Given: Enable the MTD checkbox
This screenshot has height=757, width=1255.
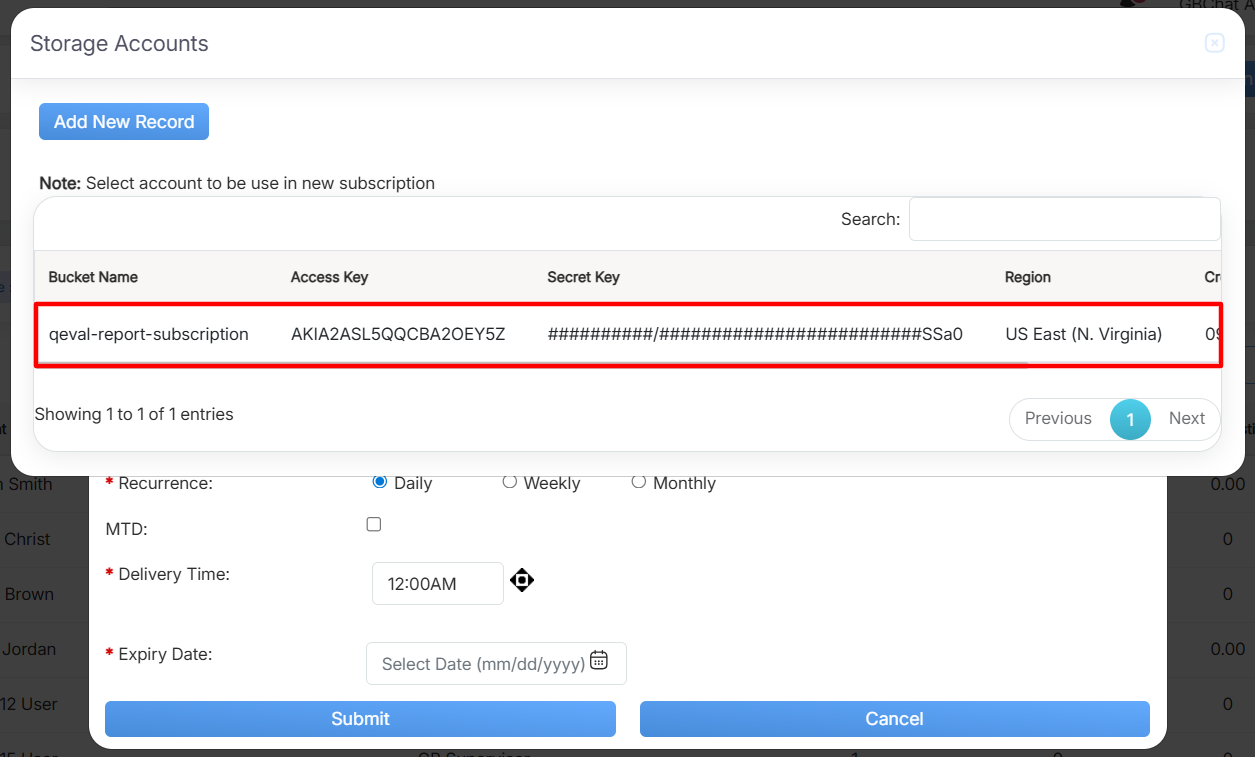Looking at the screenshot, I should point(374,524).
